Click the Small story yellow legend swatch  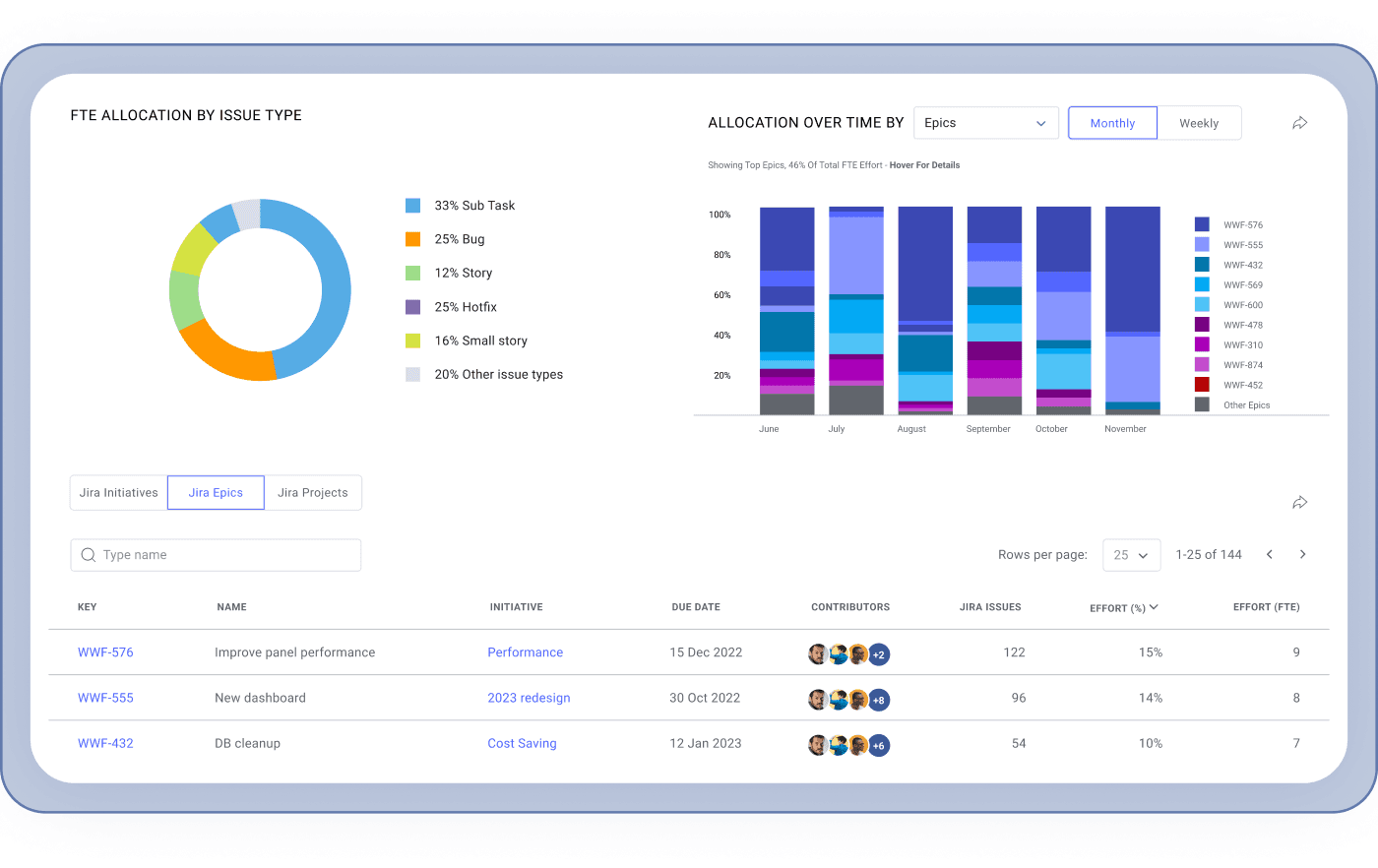413,341
